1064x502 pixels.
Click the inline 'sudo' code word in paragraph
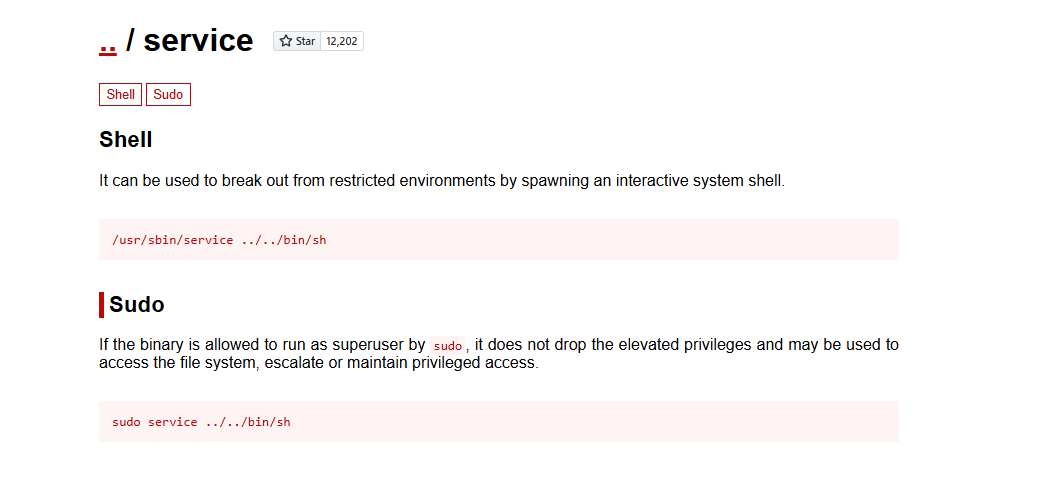pyautogui.click(x=448, y=346)
